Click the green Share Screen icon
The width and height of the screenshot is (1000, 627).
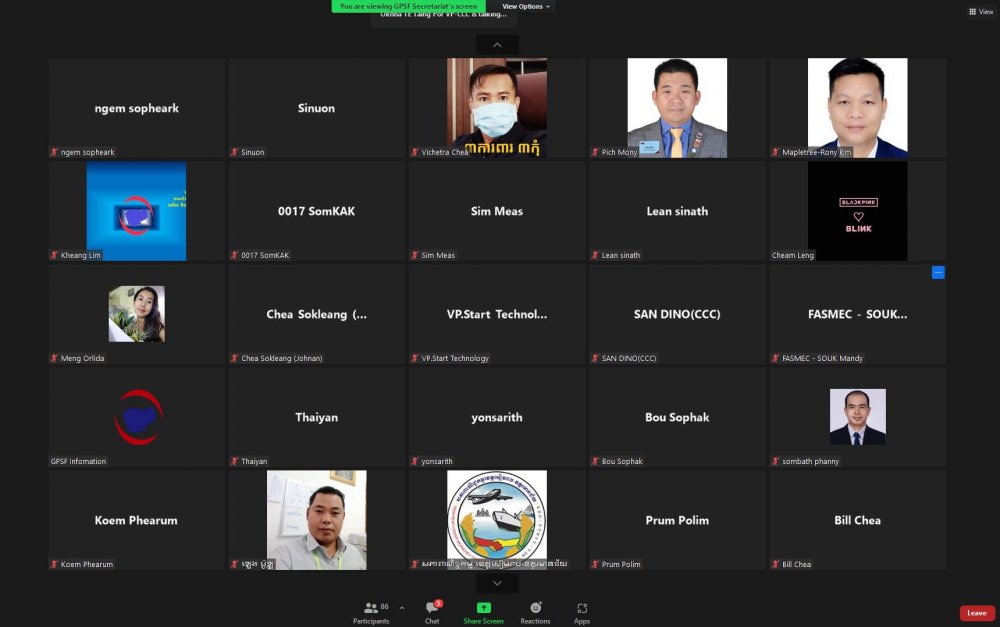[483, 608]
